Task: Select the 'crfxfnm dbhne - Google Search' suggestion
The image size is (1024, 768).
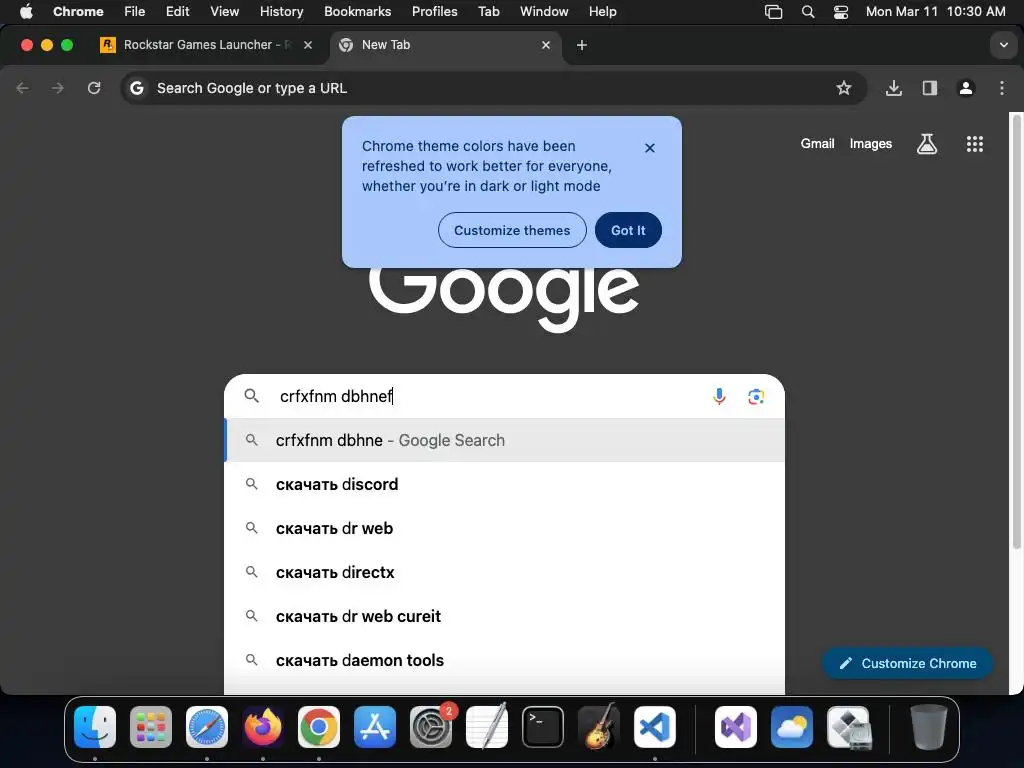Action: click(504, 440)
